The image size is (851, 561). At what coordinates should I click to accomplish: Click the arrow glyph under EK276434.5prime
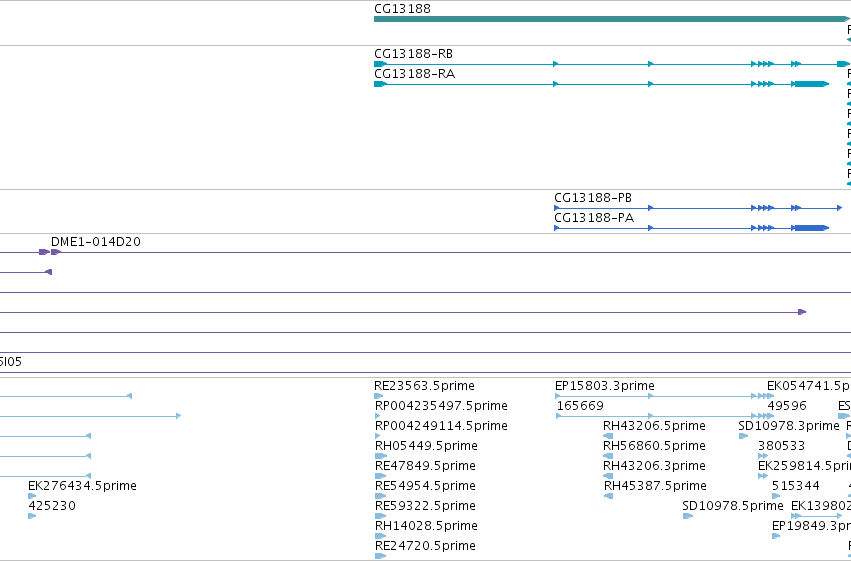32,496
